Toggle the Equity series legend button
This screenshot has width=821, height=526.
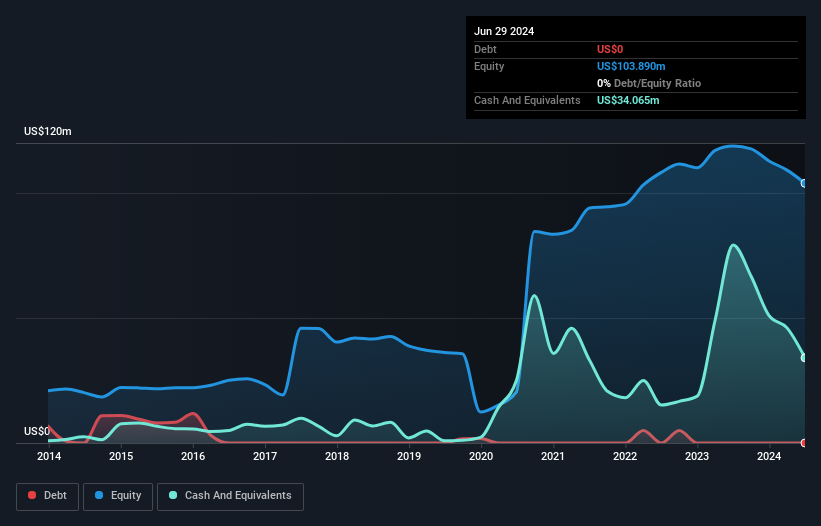[x=118, y=496]
